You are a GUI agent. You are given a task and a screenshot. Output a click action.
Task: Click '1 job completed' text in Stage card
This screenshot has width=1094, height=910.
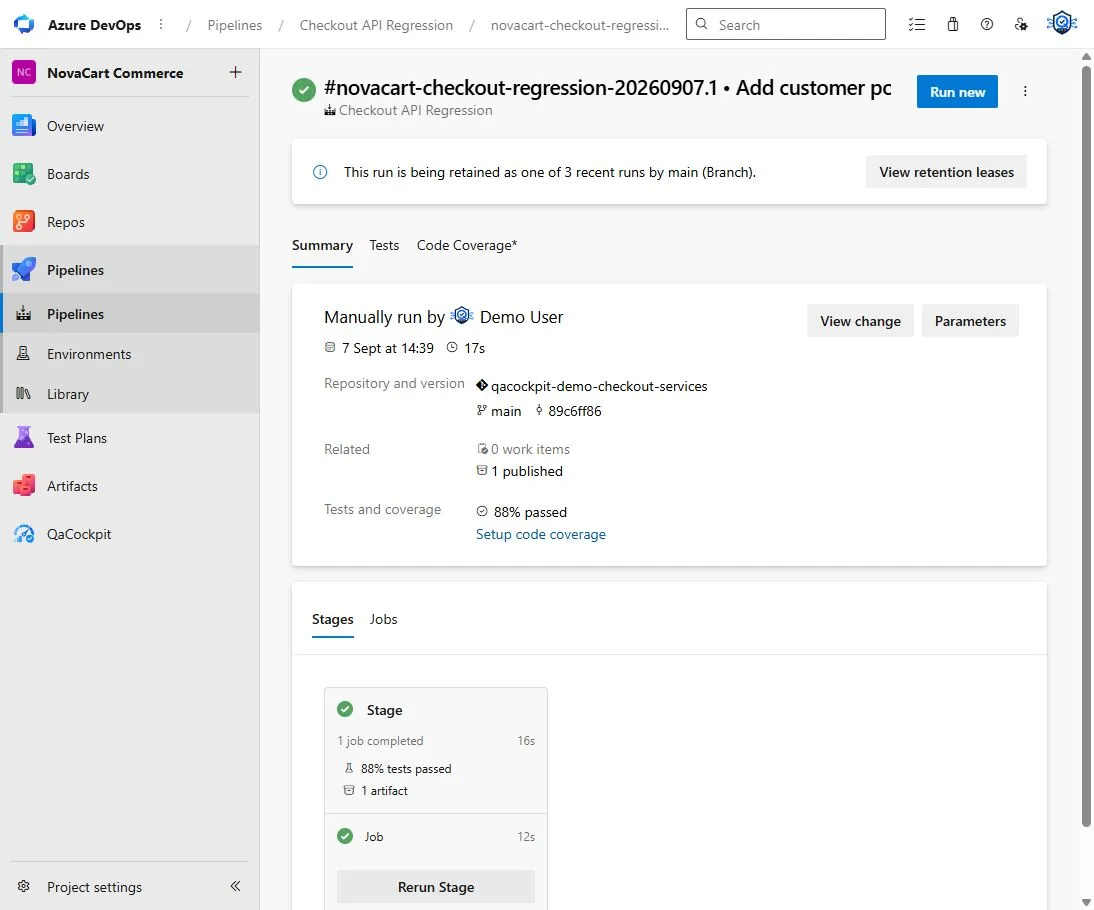pyautogui.click(x=380, y=741)
